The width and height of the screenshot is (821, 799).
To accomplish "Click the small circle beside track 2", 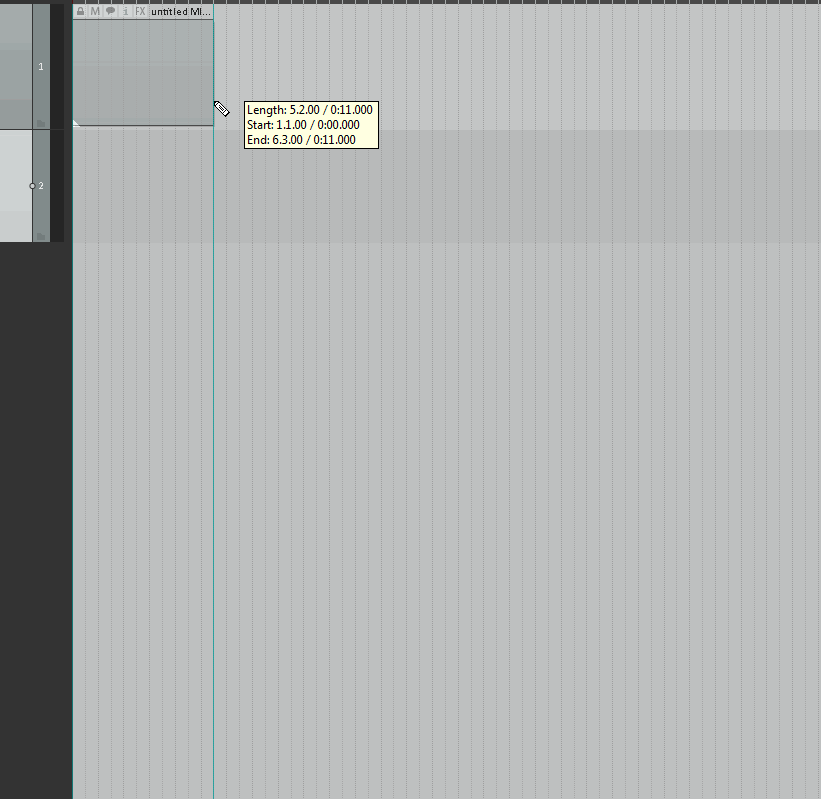I will pyautogui.click(x=32, y=186).
